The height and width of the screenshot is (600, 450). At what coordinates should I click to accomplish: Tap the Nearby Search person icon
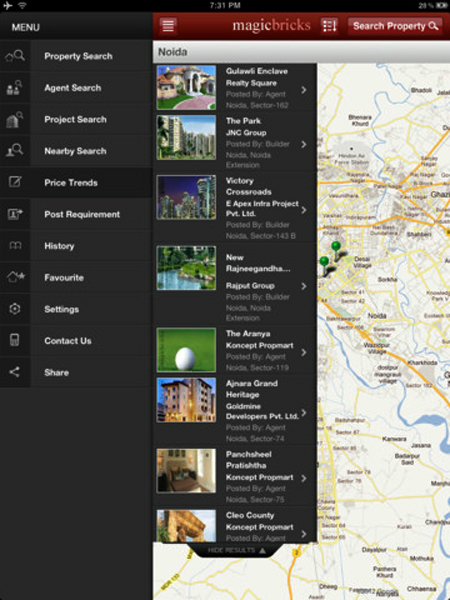(x=15, y=151)
